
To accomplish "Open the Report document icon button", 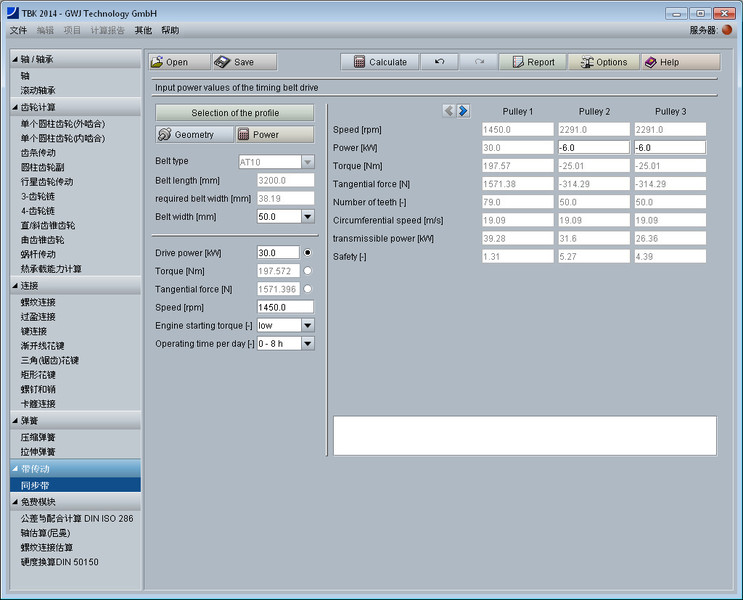I will (518, 62).
